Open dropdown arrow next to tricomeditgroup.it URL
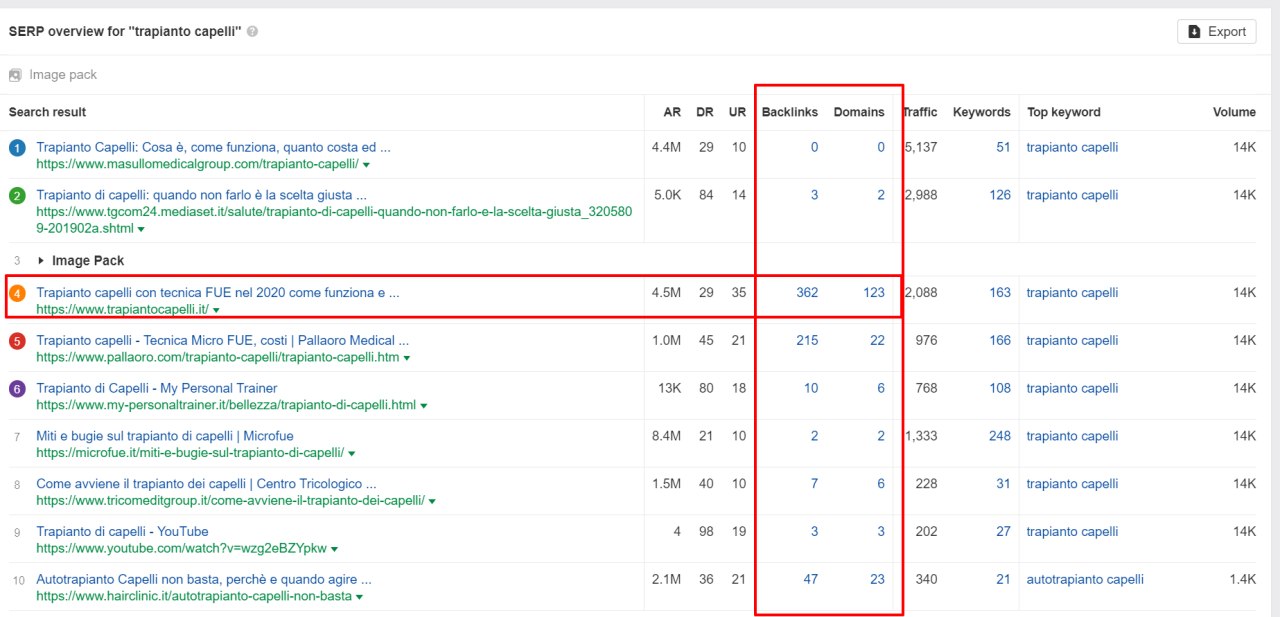Screen dimensions: 1280x617 pos(432,501)
